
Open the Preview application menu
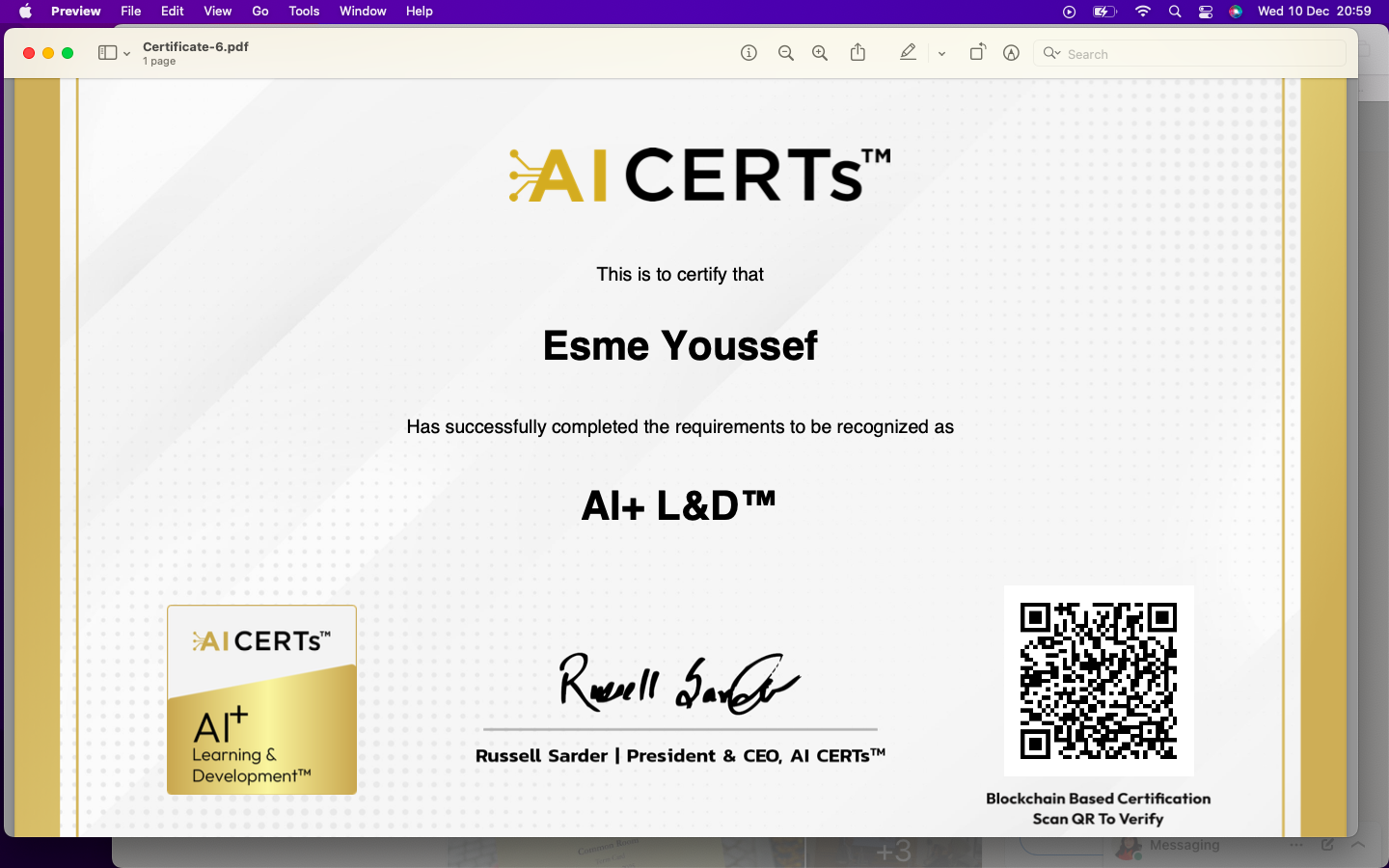click(x=76, y=12)
